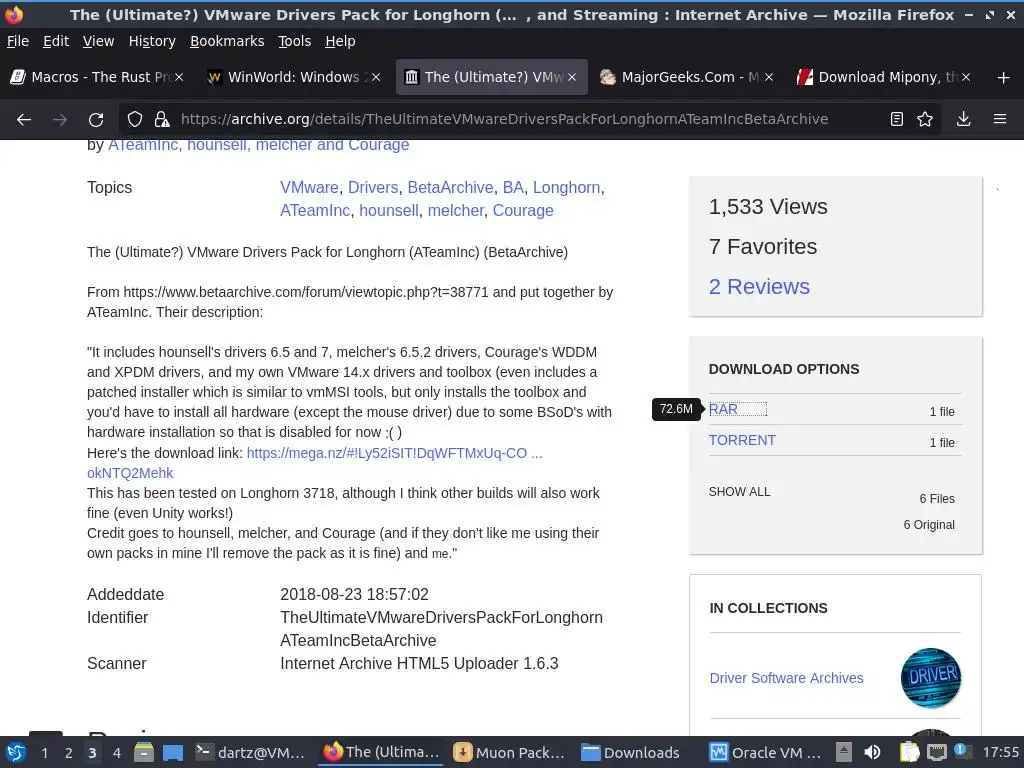Click the forward navigation arrow
Viewport: 1024px width, 768px height.
click(59, 120)
